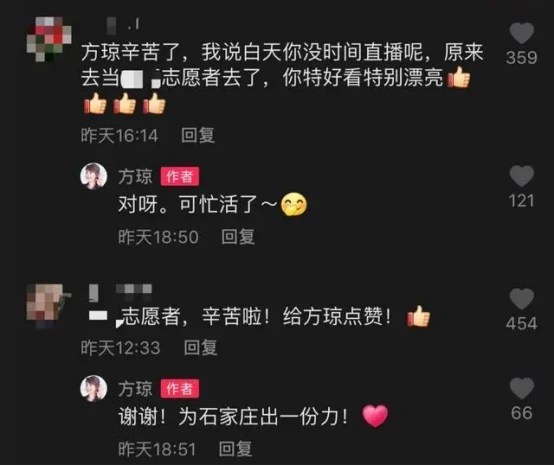The width and height of the screenshot is (554, 466).
Task: Reply to the comment posted 昨天16:14
Action: click(x=198, y=135)
